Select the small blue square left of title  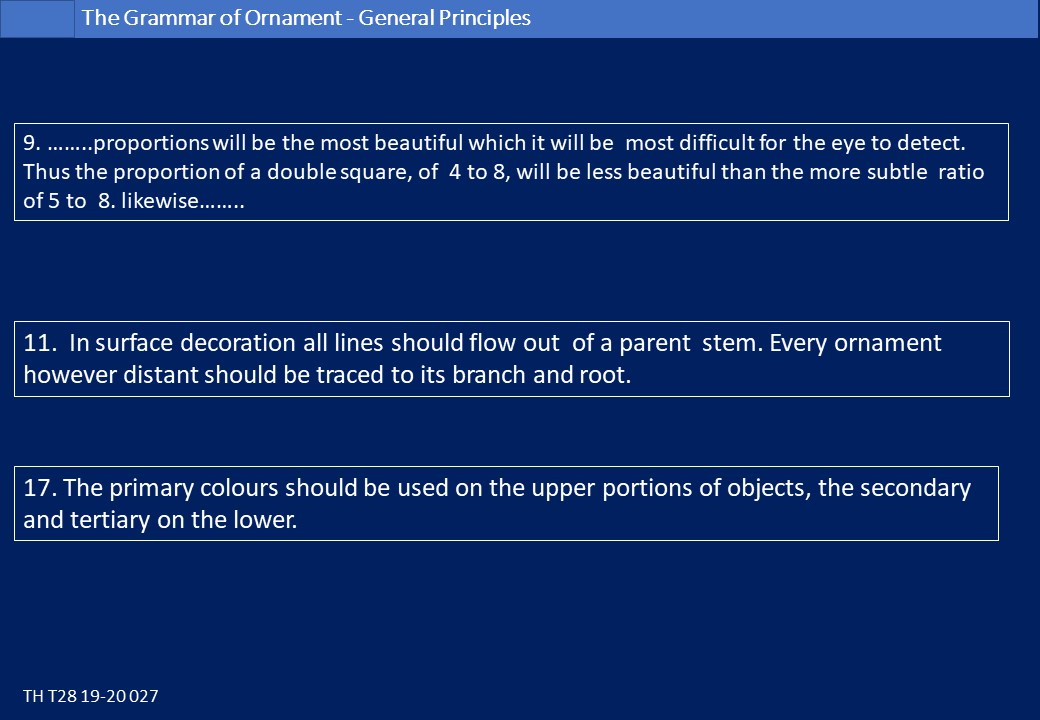tap(37, 19)
